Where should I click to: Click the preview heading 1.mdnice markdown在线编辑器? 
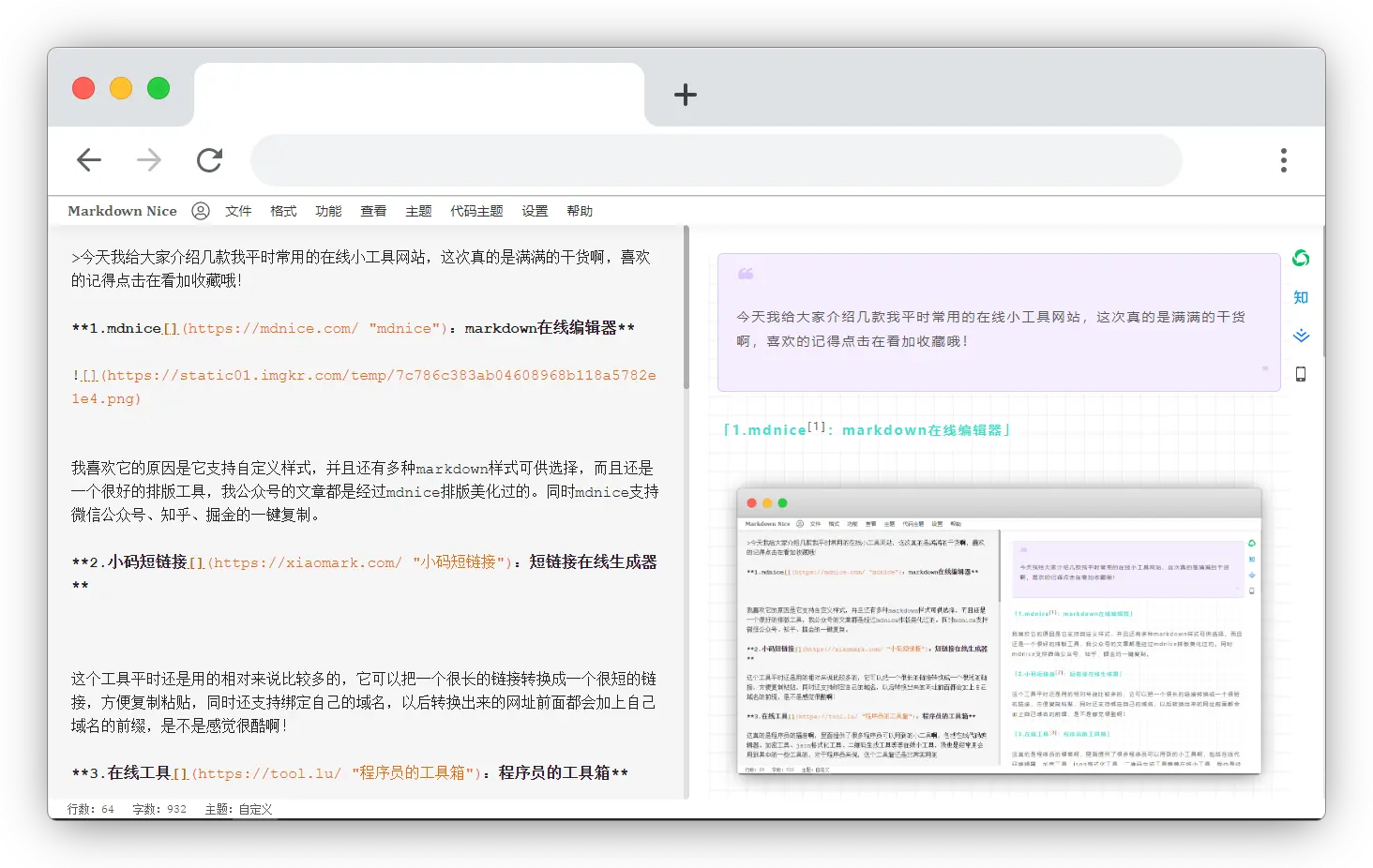coord(867,429)
